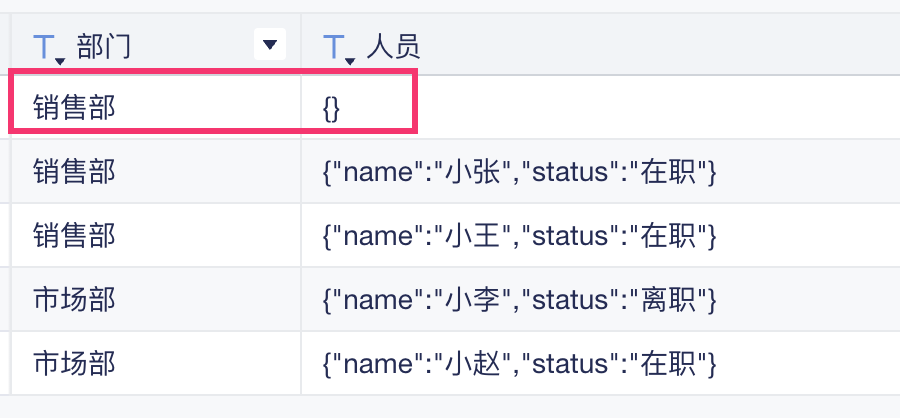This screenshot has height=418, width=900.
Task: Select the 部门 column header label
Action: tap(104, 45)
